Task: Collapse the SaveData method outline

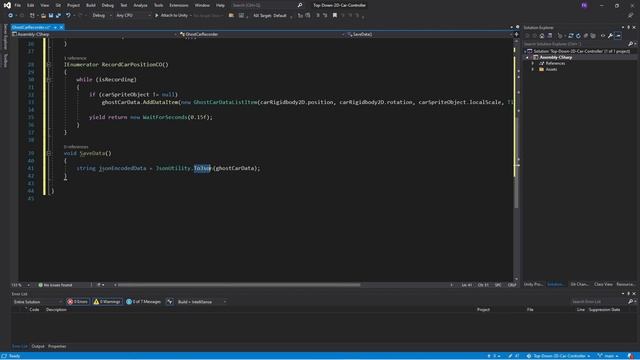Action: click(x=49, y=153)
